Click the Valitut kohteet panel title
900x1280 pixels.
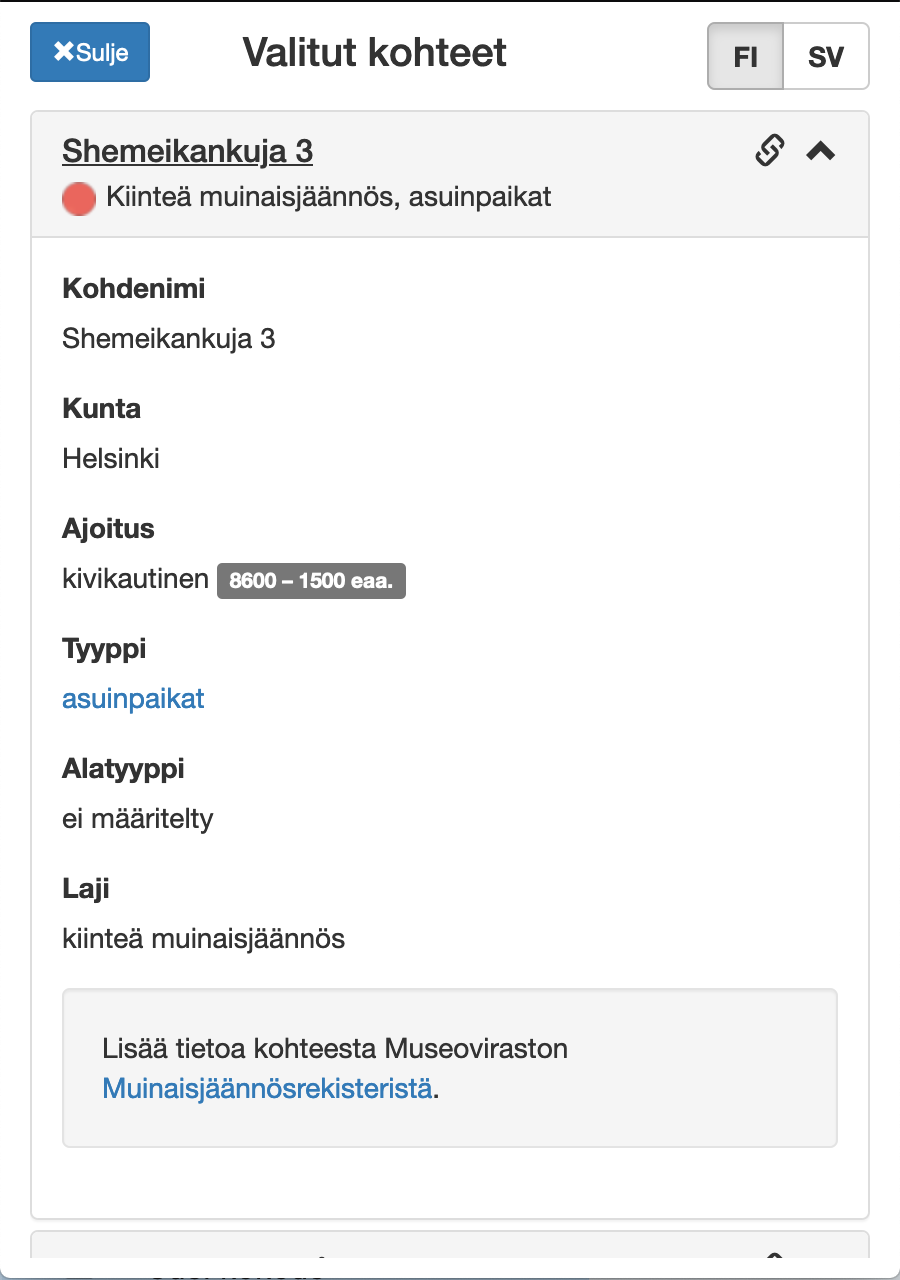click(375, 52)
